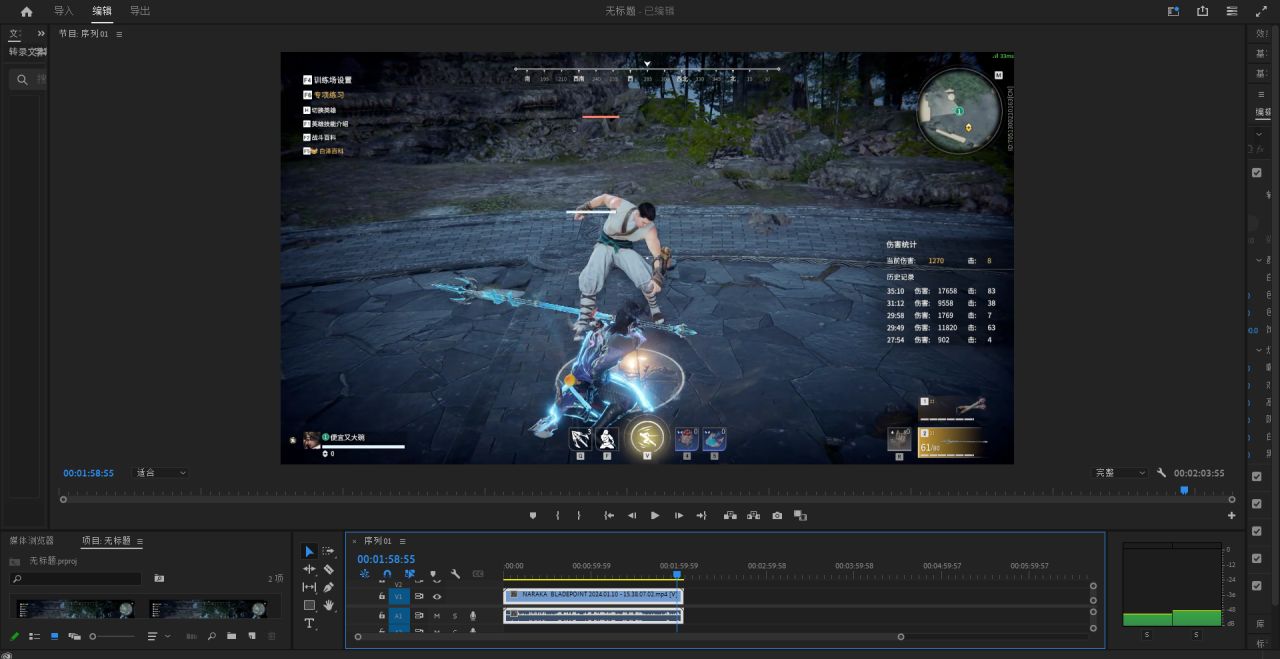Image resolution: width=1280 pixels, height=659 pixels.
Task: Select the Type tool
Action: tap(309, 623)
